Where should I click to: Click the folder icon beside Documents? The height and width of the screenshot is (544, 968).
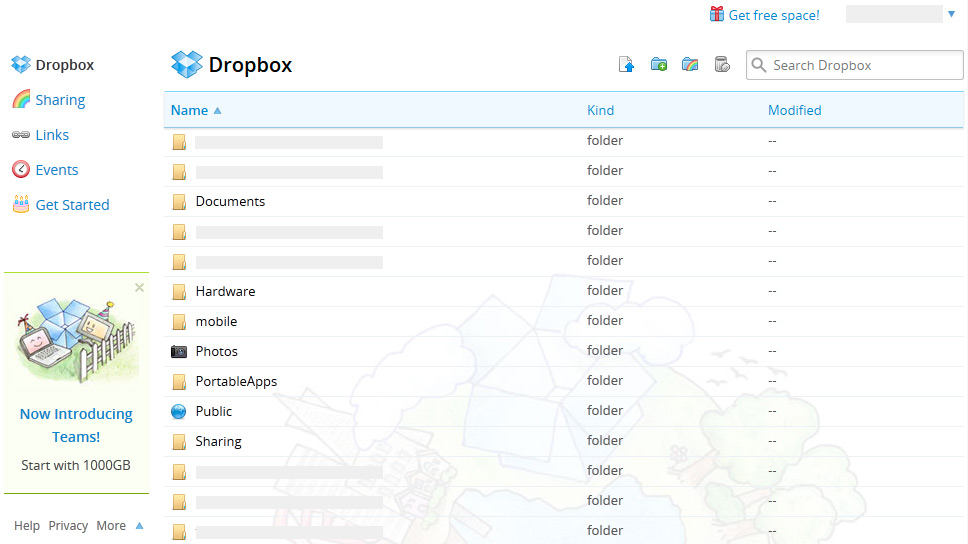[x=180, y=201]
